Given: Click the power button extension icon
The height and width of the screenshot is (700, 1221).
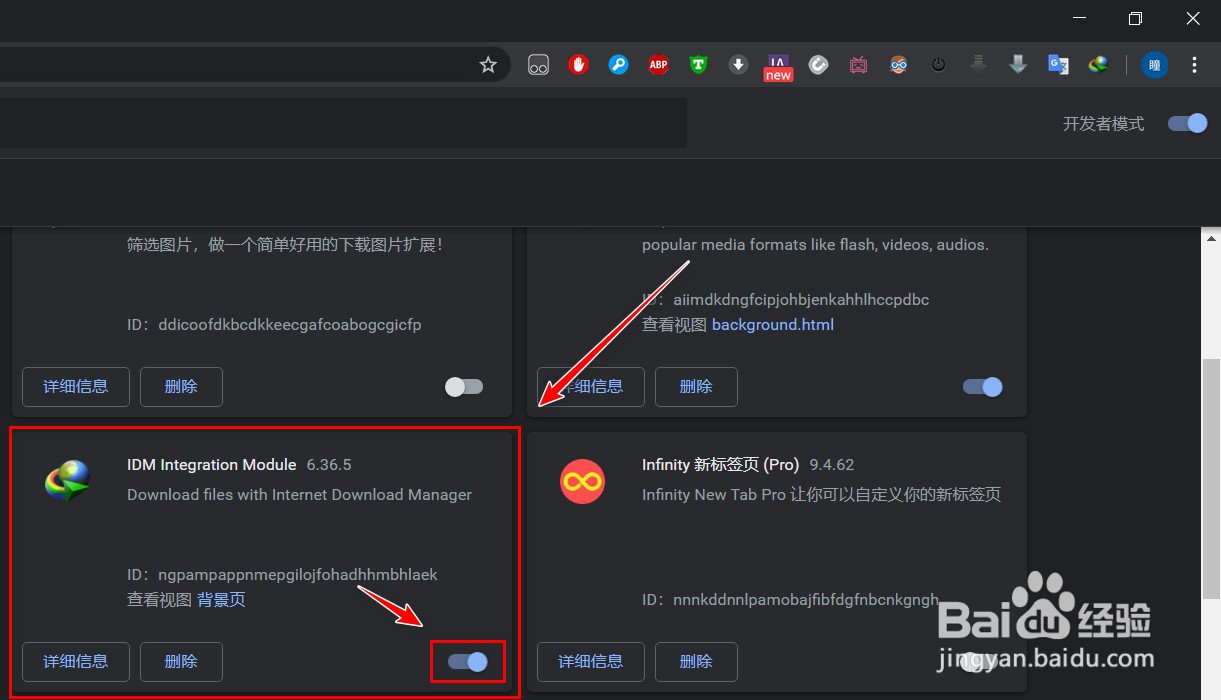Looking at the screenshot, I should click(938, 65).
